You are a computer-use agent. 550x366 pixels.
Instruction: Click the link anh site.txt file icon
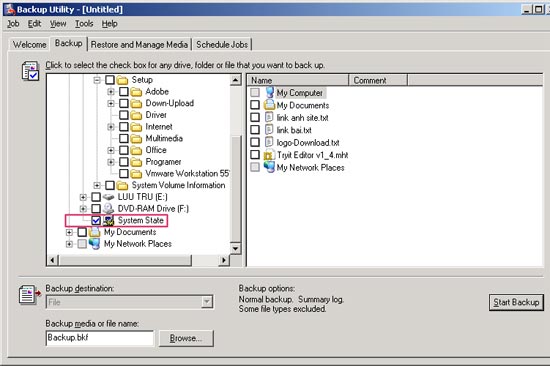[x=269, y=117]
